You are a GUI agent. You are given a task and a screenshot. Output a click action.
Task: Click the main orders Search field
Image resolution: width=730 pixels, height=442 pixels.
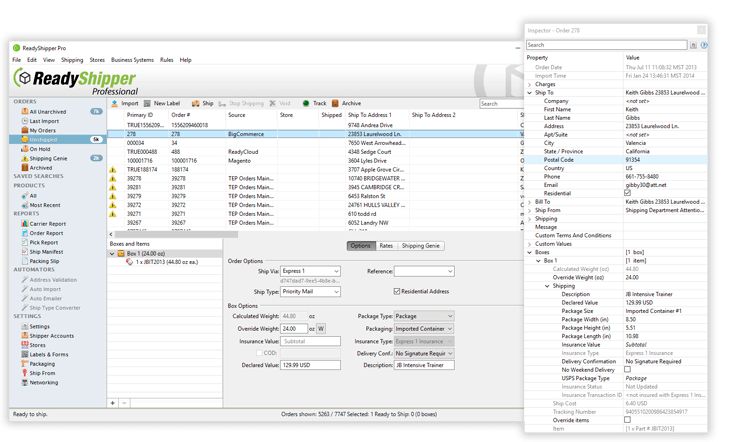point(501,104)
